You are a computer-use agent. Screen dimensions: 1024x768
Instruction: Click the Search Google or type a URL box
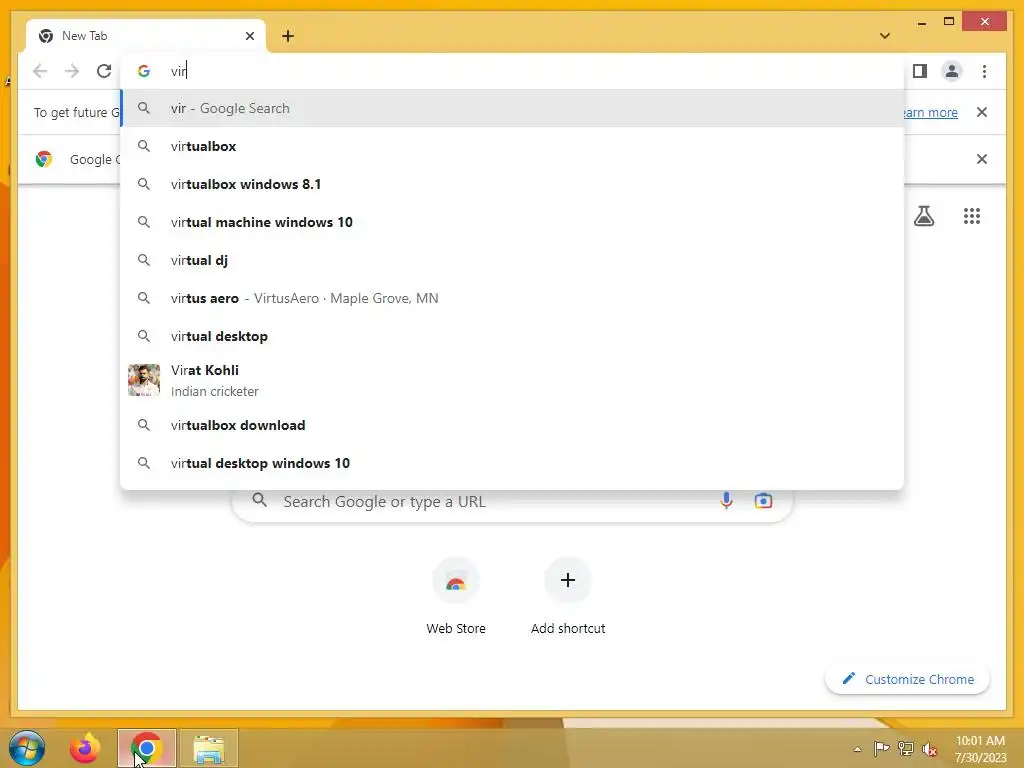pyautogui.click(x=513, y=501)
